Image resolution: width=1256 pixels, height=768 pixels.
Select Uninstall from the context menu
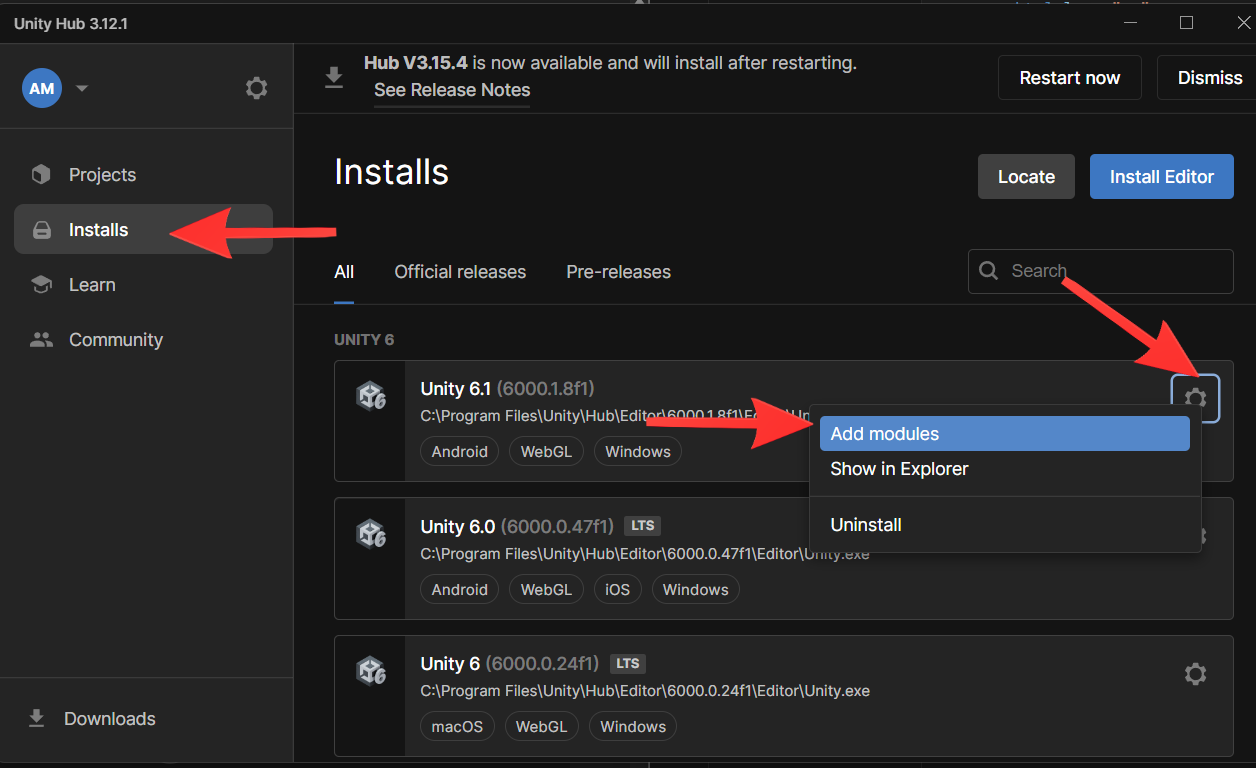[x=865, y=524]
